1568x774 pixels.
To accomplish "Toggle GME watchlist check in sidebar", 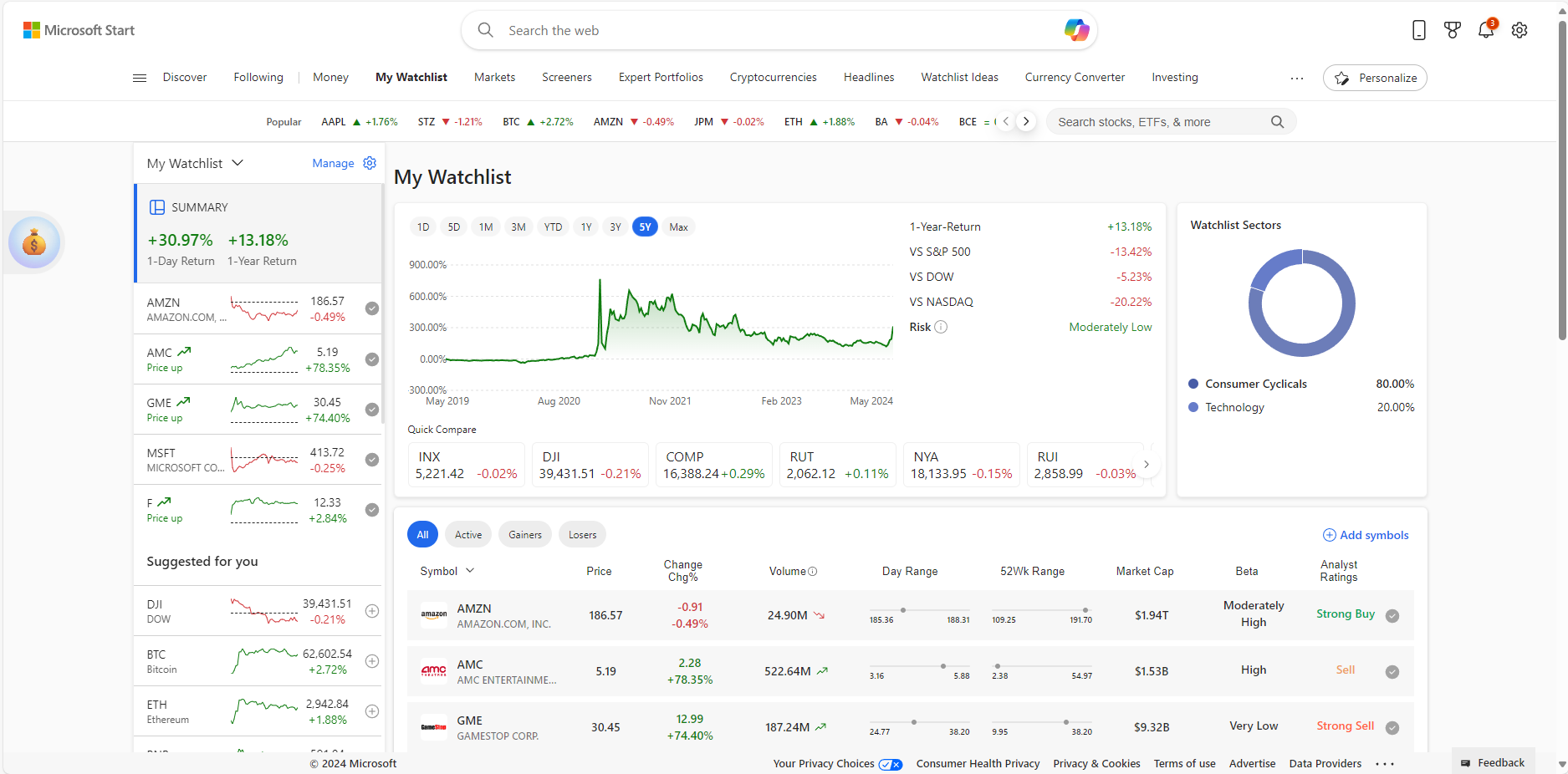I will click(x=372, y=410).
